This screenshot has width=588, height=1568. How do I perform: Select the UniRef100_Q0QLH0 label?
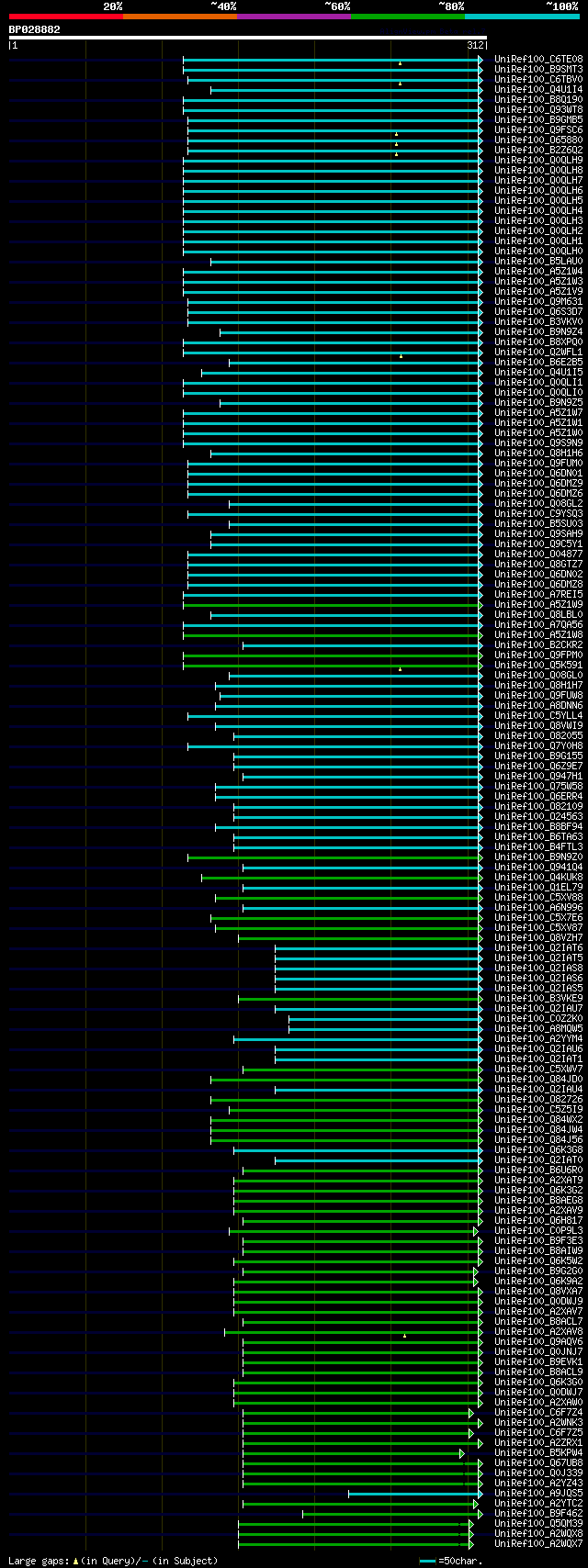(538, 251)
